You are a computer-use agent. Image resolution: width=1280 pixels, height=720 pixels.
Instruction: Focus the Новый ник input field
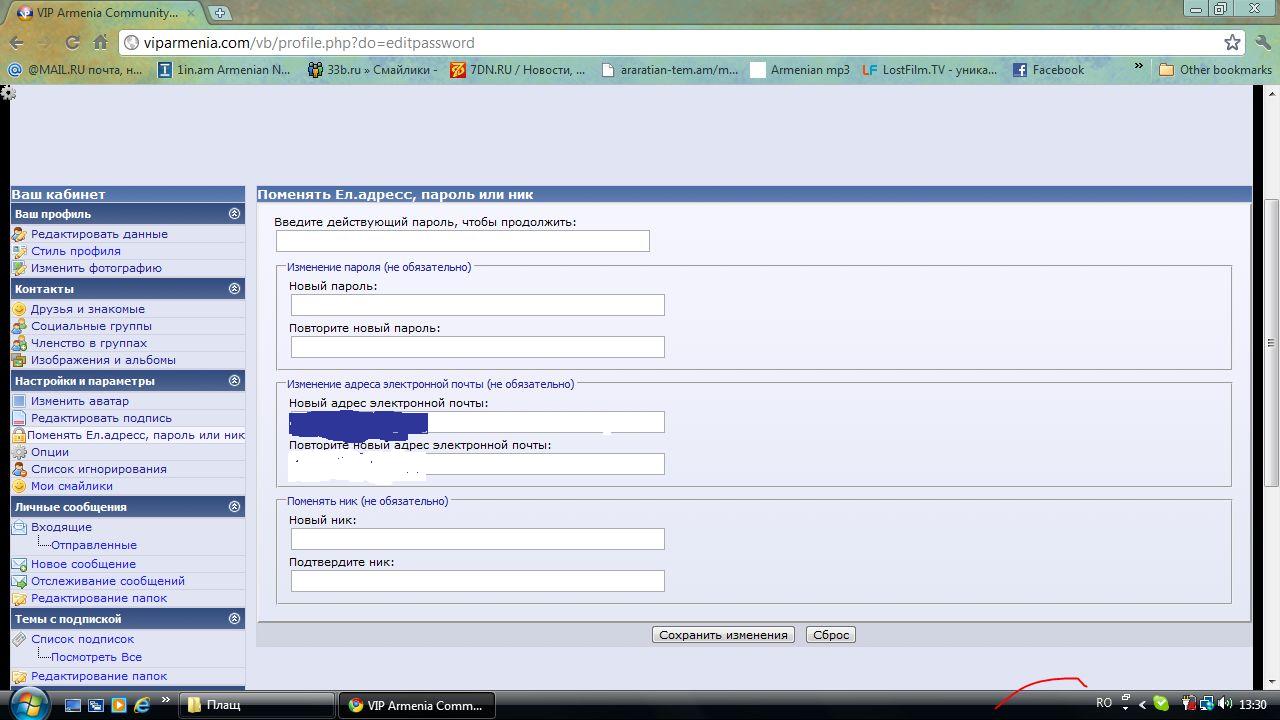click(477, 539)
